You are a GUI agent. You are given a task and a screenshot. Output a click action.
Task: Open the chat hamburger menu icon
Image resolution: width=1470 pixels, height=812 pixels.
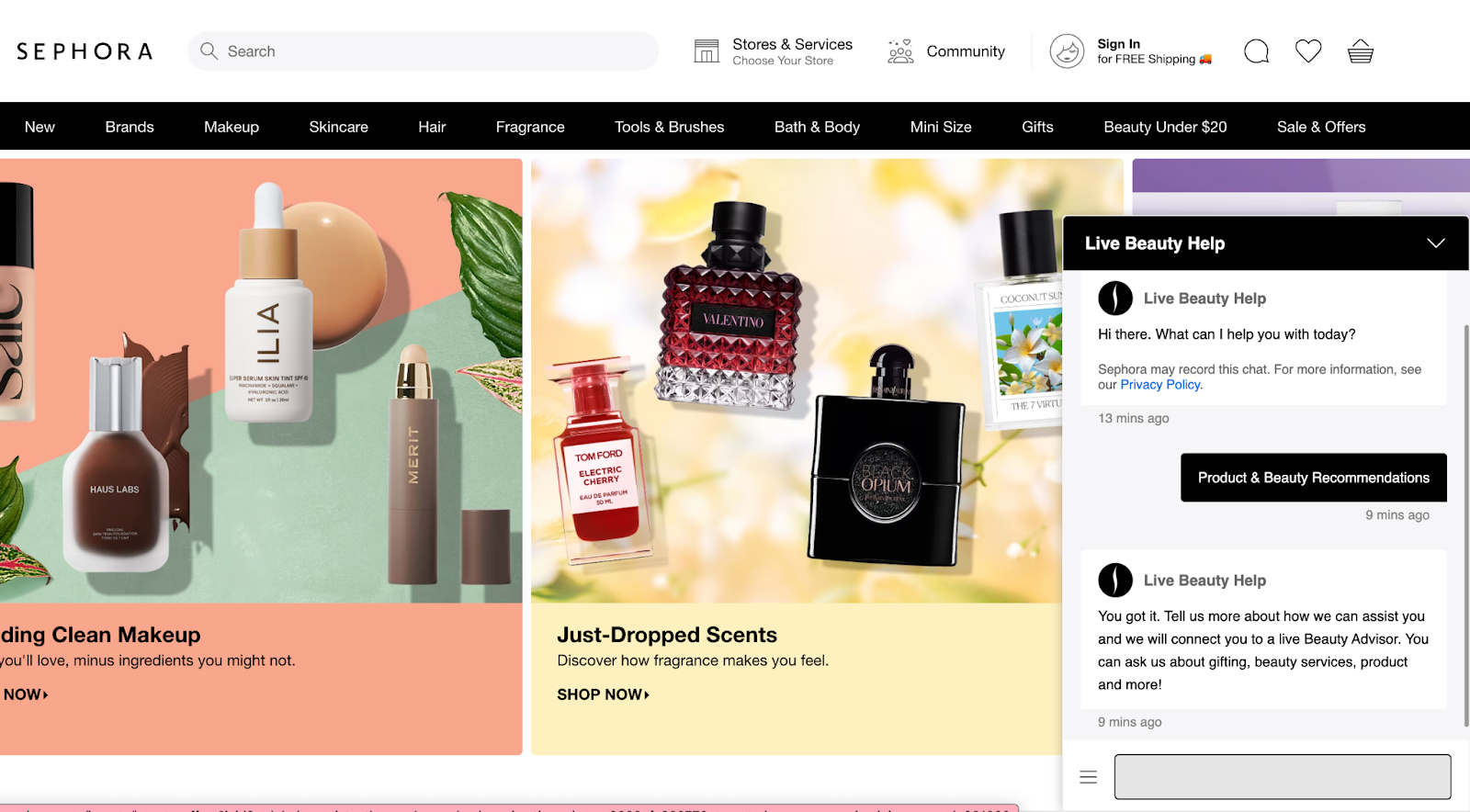tap(1089, 777)
